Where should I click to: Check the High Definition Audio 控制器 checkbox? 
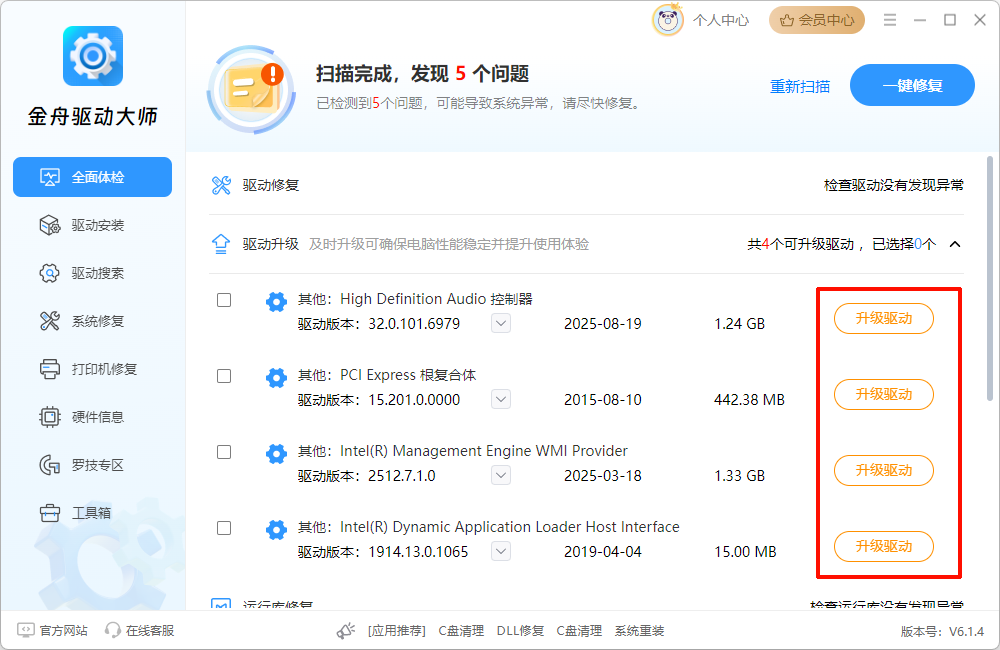[x=224, y=300]
